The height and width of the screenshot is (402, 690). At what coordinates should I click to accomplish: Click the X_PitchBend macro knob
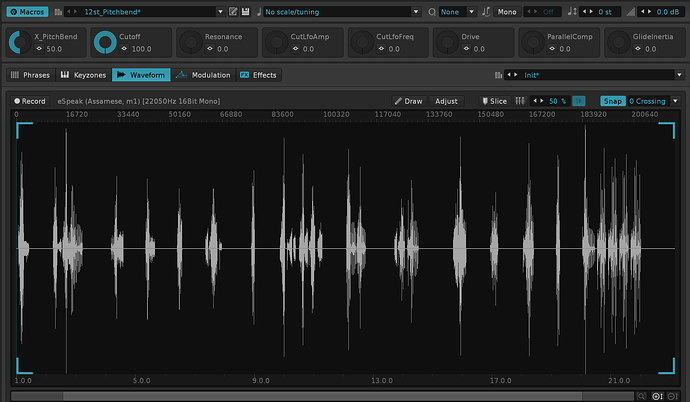[18, 42]
